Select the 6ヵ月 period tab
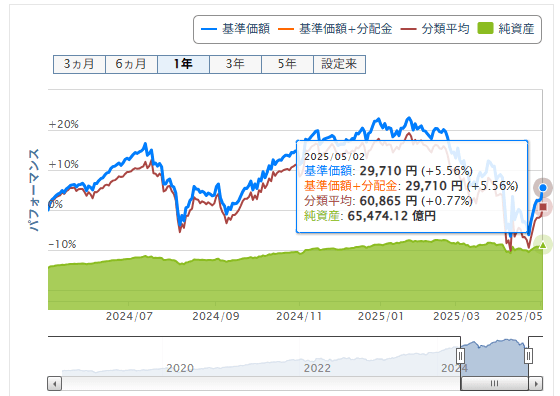Screen dimensions: 560x396 131,64
